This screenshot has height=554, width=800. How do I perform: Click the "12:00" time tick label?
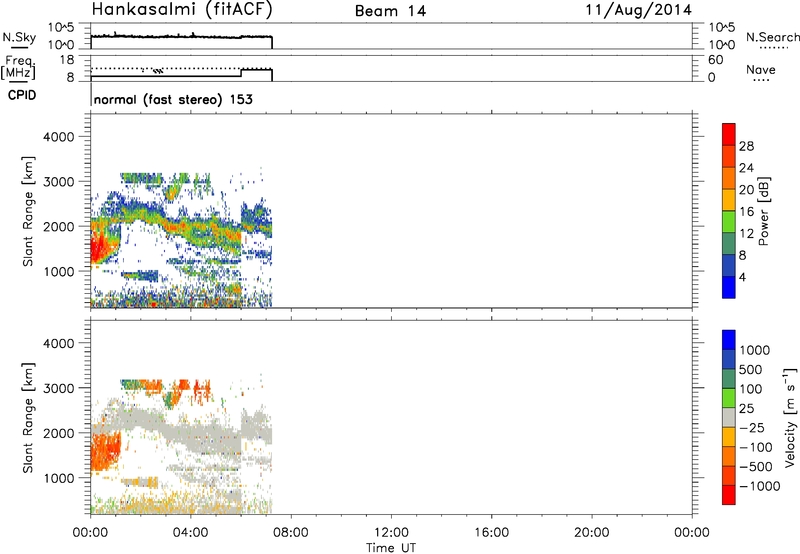pos(391,533)
